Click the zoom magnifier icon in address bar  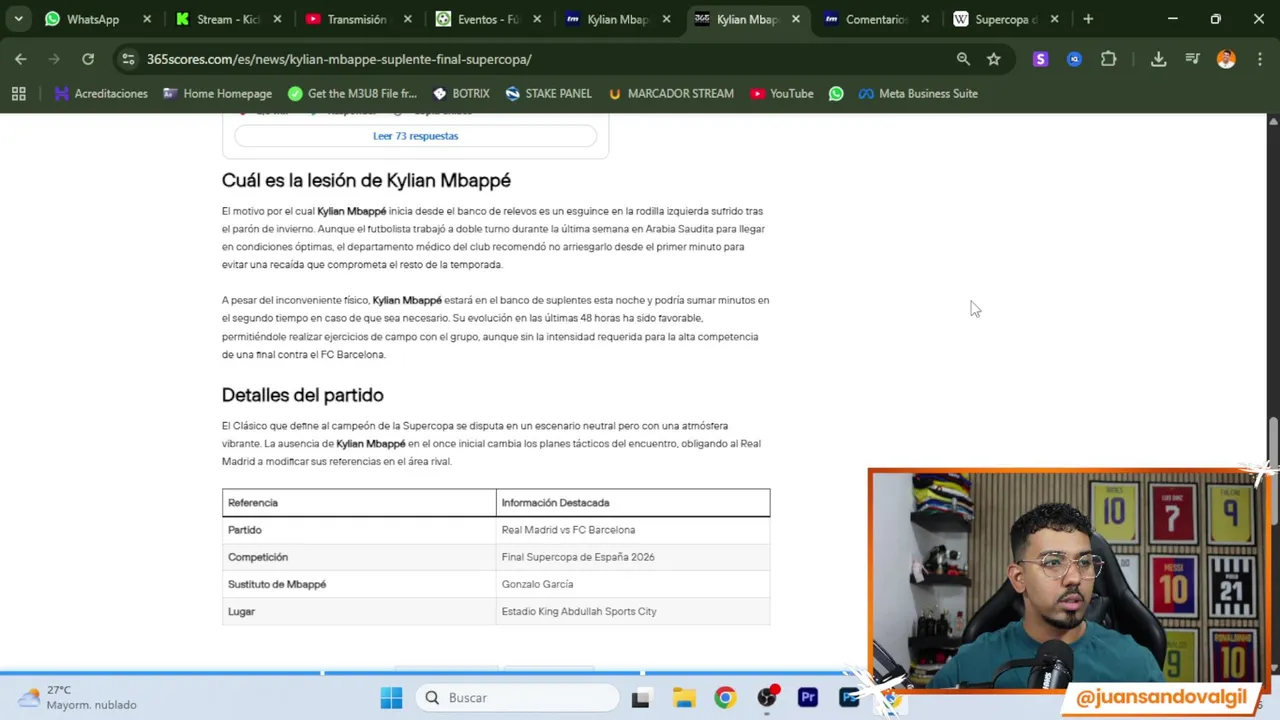(x=963, y=59)
